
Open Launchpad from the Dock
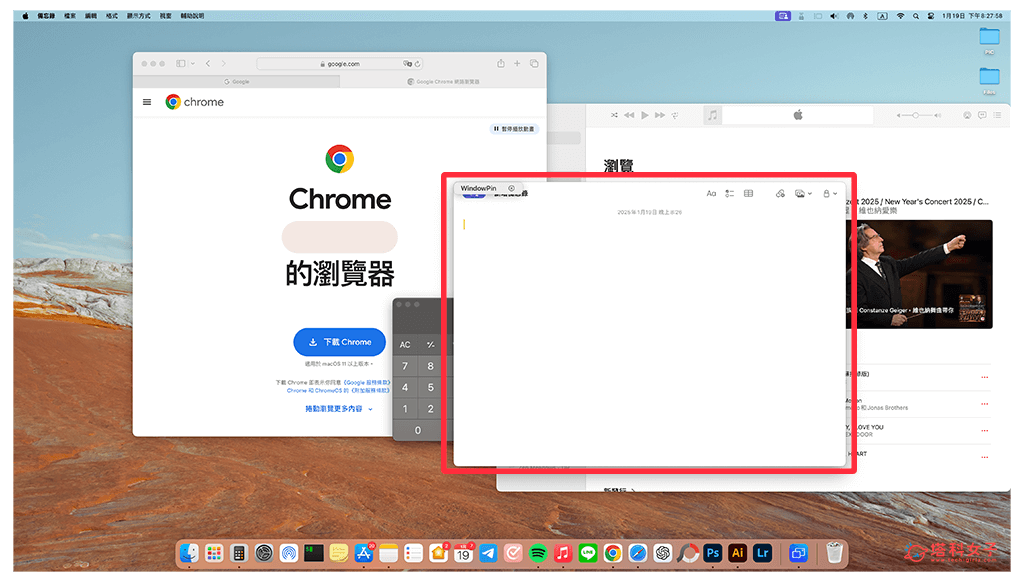214,553
